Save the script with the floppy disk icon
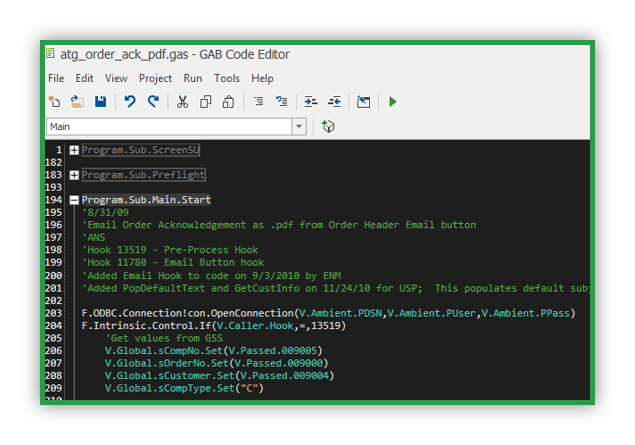Image resolution: width=635 pixels, height=445 pixels. (x=100, y=102)
